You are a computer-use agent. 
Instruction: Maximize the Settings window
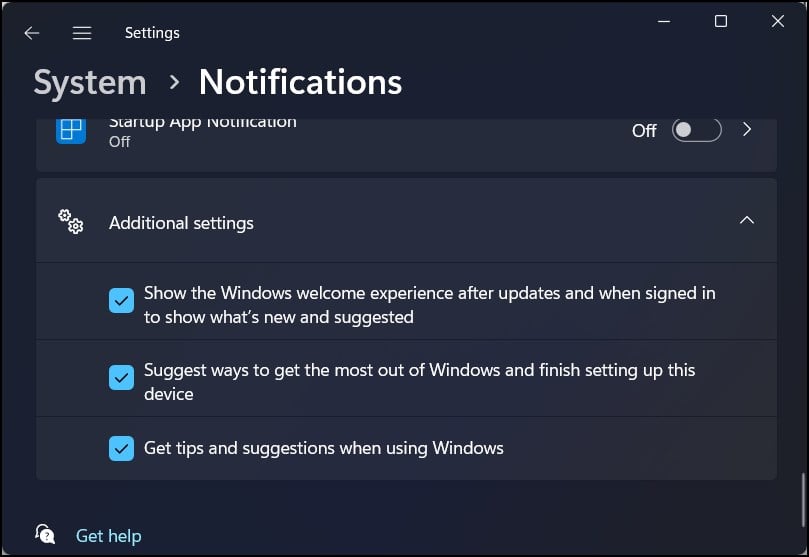[721, 21]
